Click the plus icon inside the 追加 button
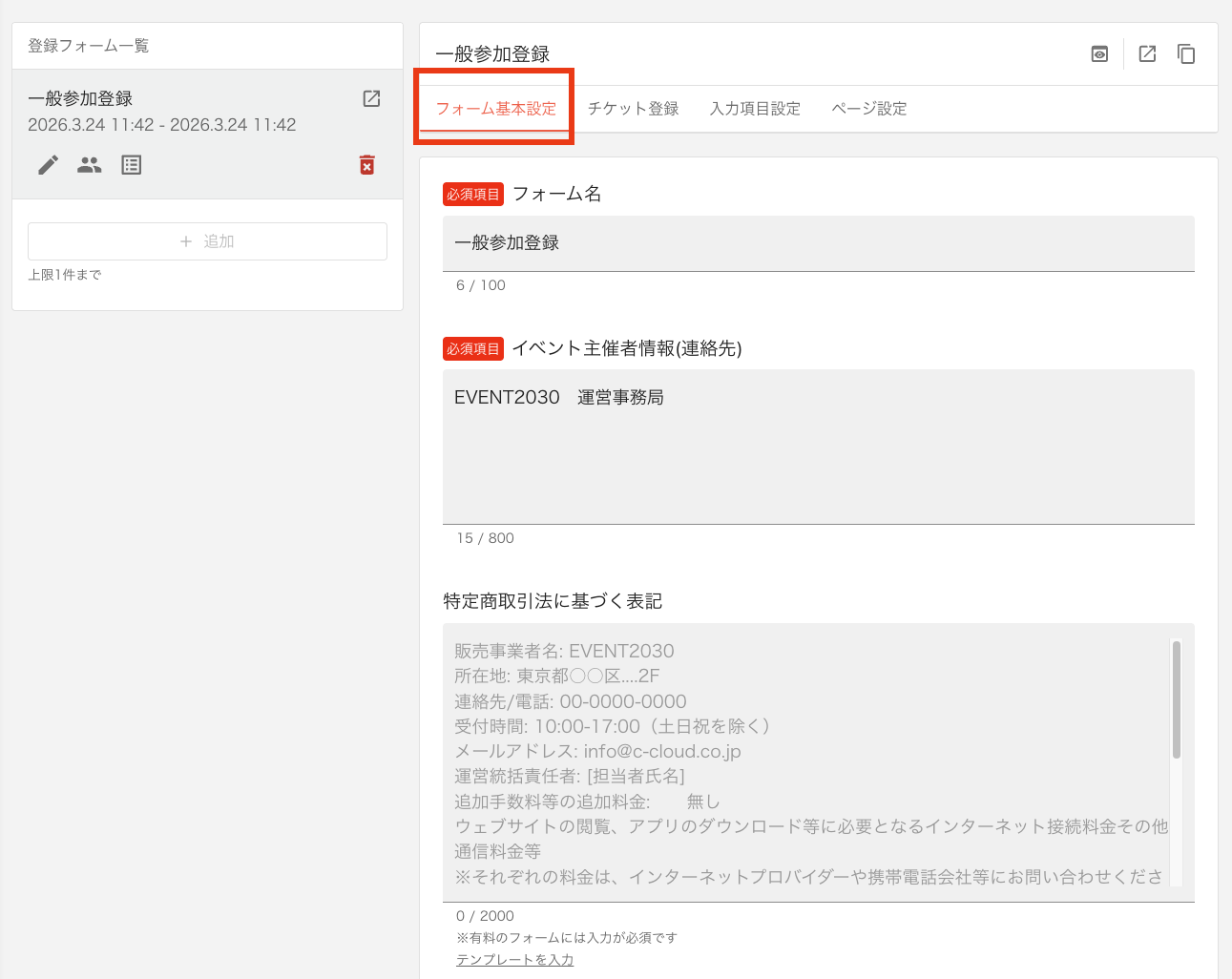Viewport: 1232px width, 979px height. point(185,240)
